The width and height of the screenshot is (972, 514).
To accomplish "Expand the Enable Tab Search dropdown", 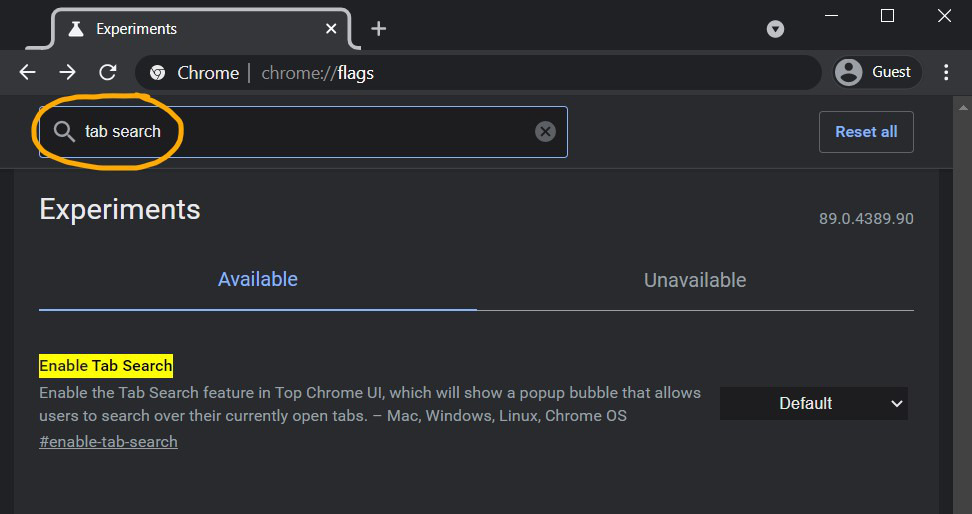I will (813, 403).
